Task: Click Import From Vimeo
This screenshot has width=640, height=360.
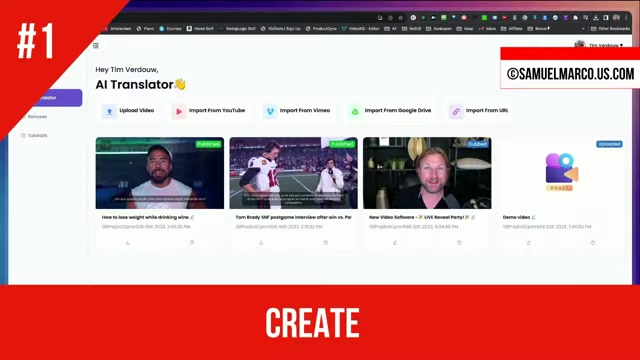Action: pos(297,111)
